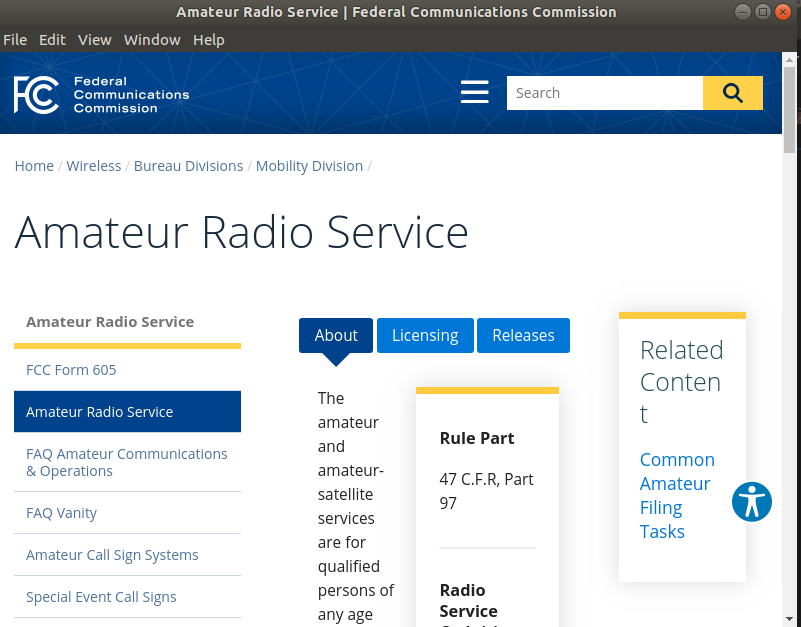
Task: Click the yellow search magnifier button
Action: [733, 93]
